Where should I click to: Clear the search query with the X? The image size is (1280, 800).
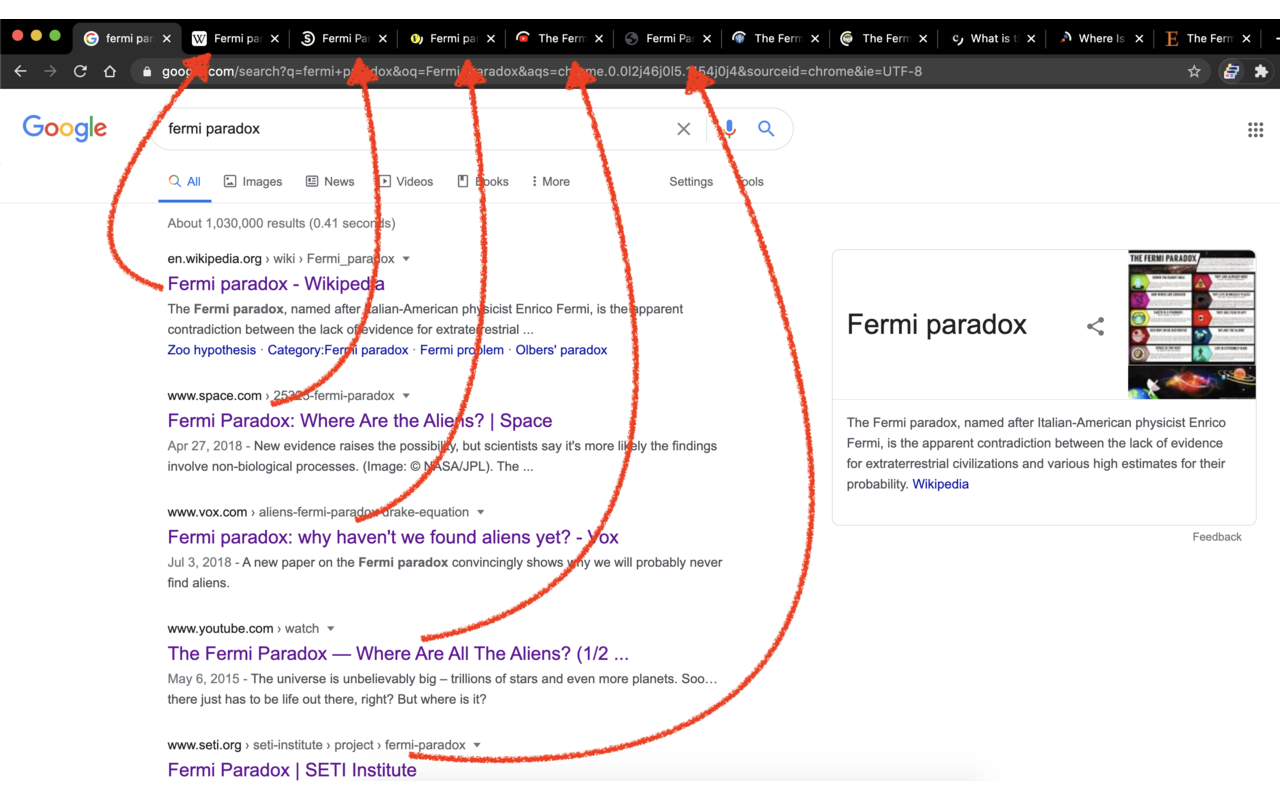pos(683,128)
